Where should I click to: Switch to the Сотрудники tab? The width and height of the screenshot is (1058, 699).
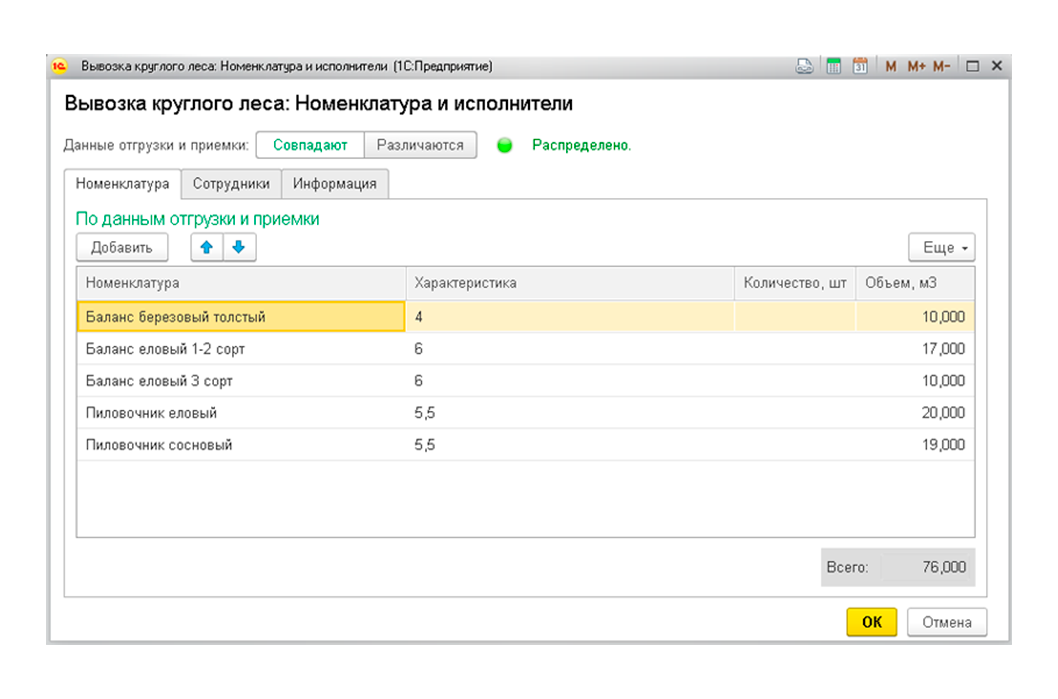[231, 184]
